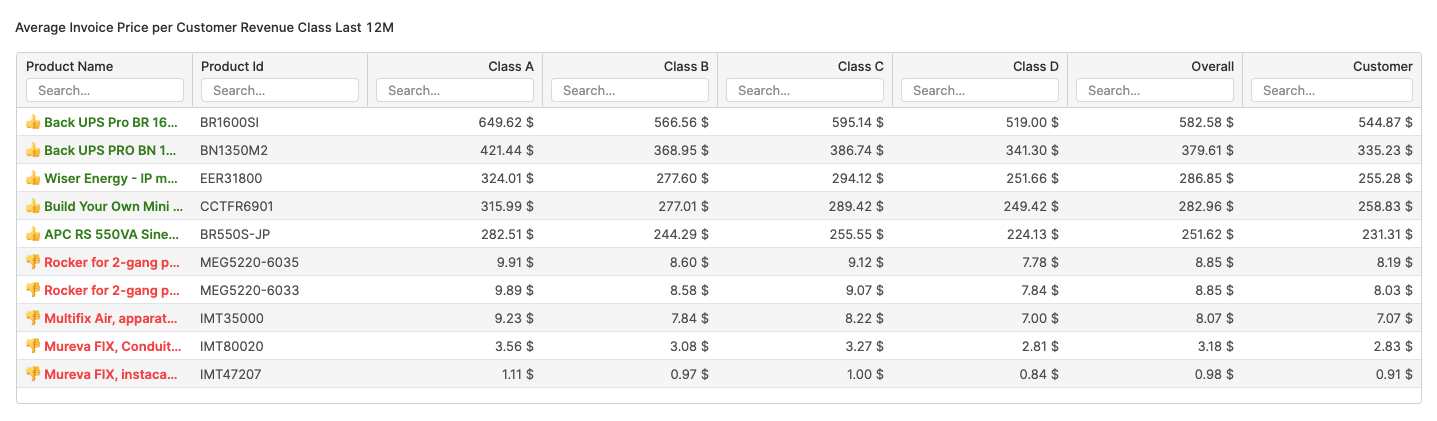Click Overall value 582.58 $

[x=1206, y=122]
